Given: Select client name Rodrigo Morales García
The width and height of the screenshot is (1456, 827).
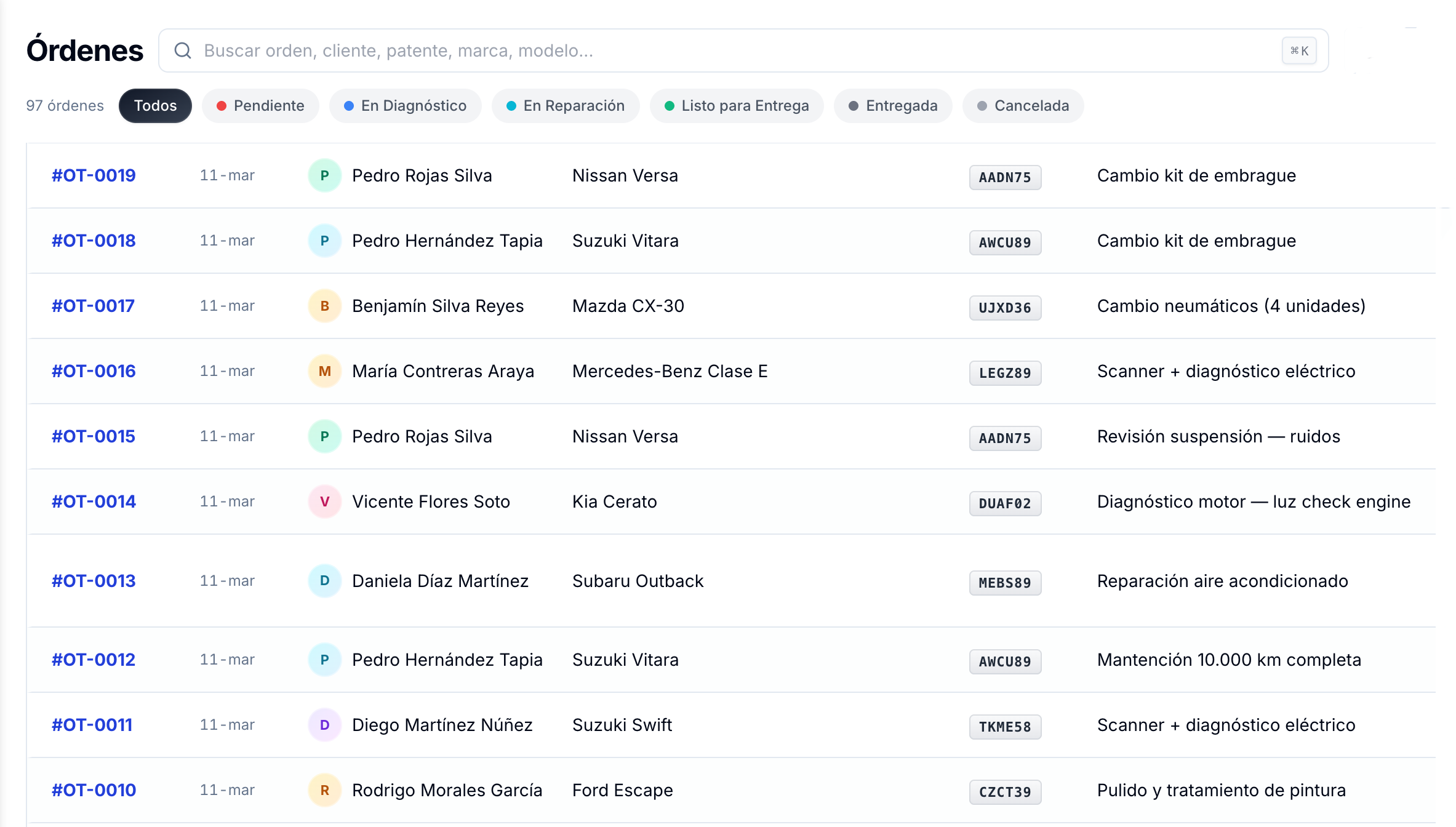Looking at the screenshot, I should [x=447, y=790].
